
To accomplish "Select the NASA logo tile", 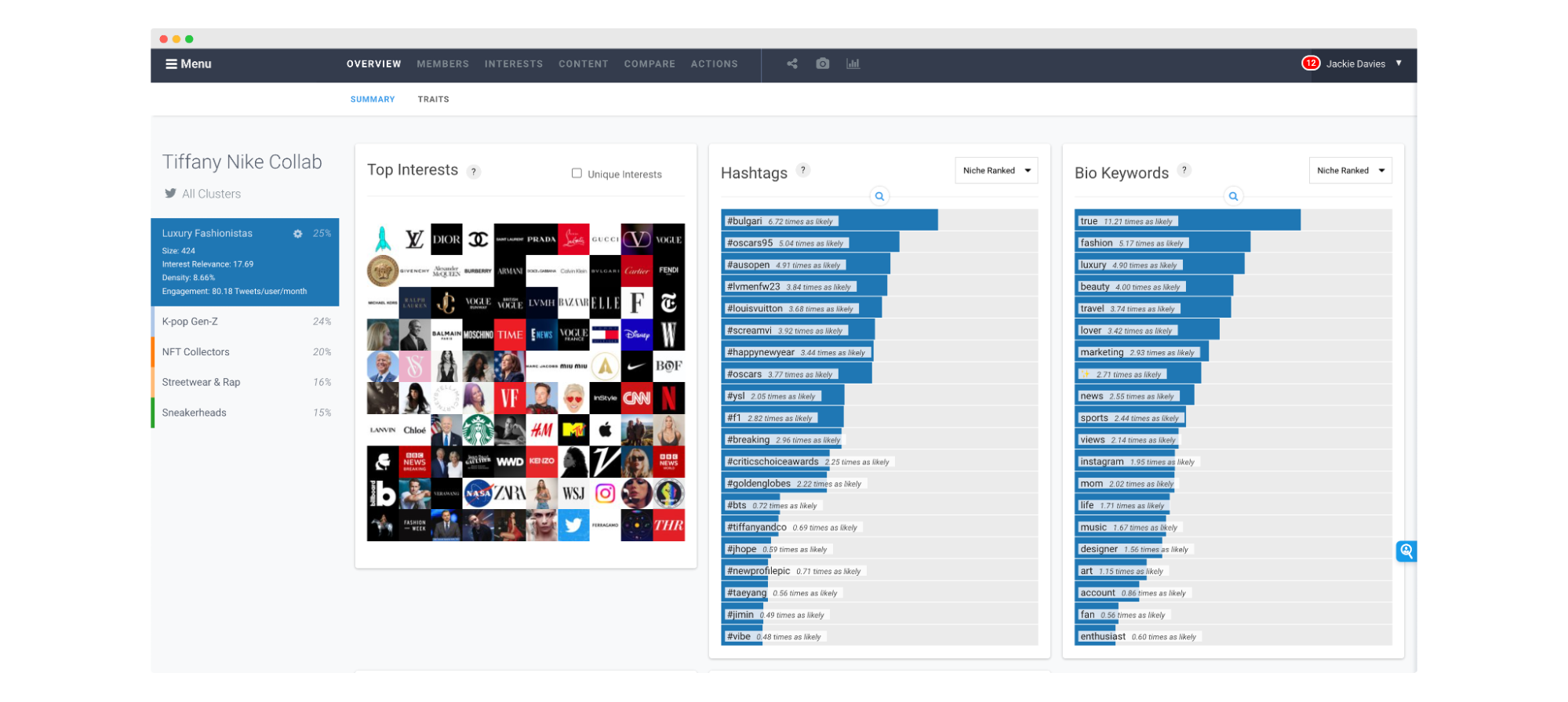I will pos(478,493).
